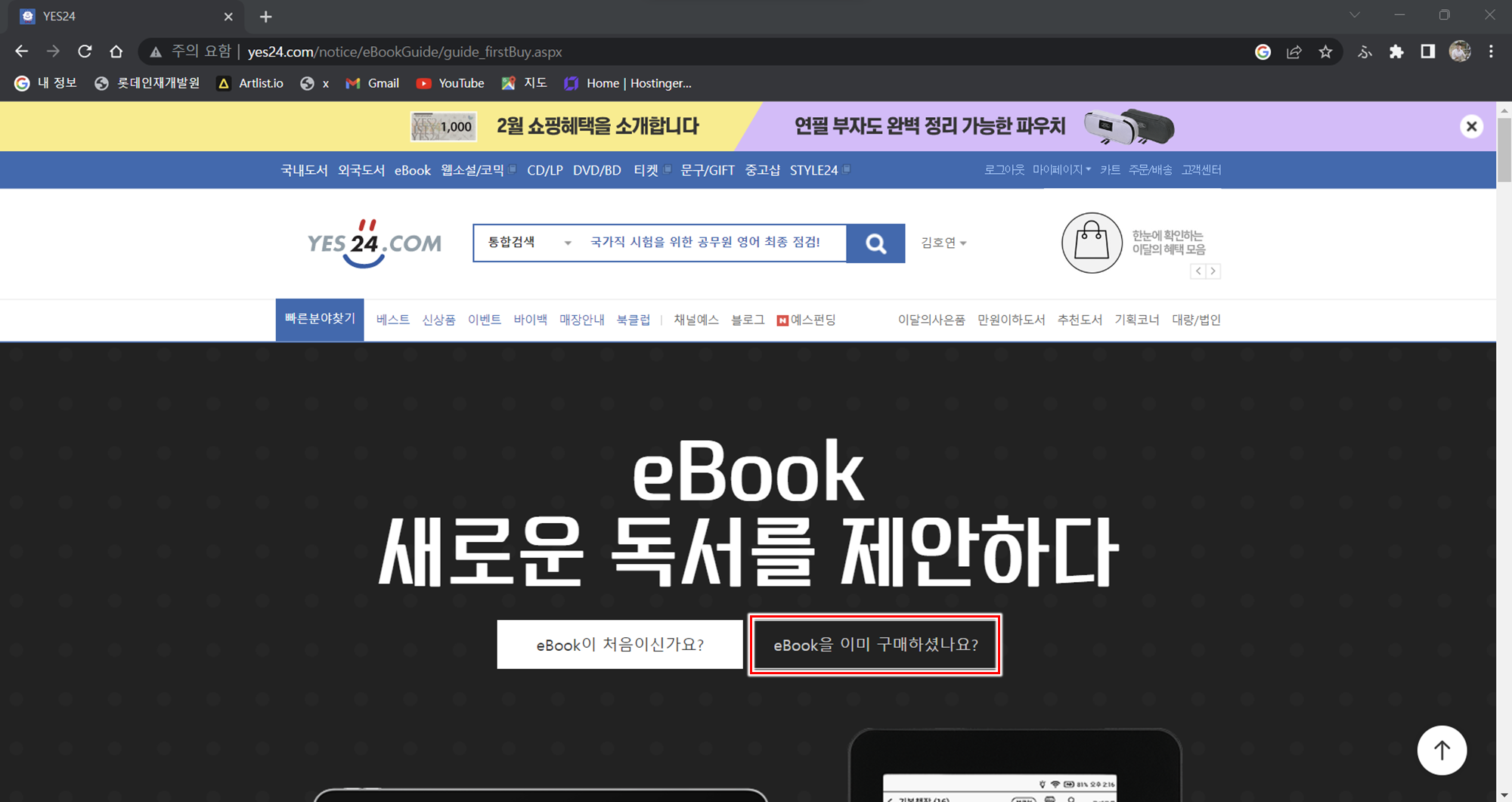1512x802 pixels.
Task: Go to 북클럽 section
Action: (634, 320)
